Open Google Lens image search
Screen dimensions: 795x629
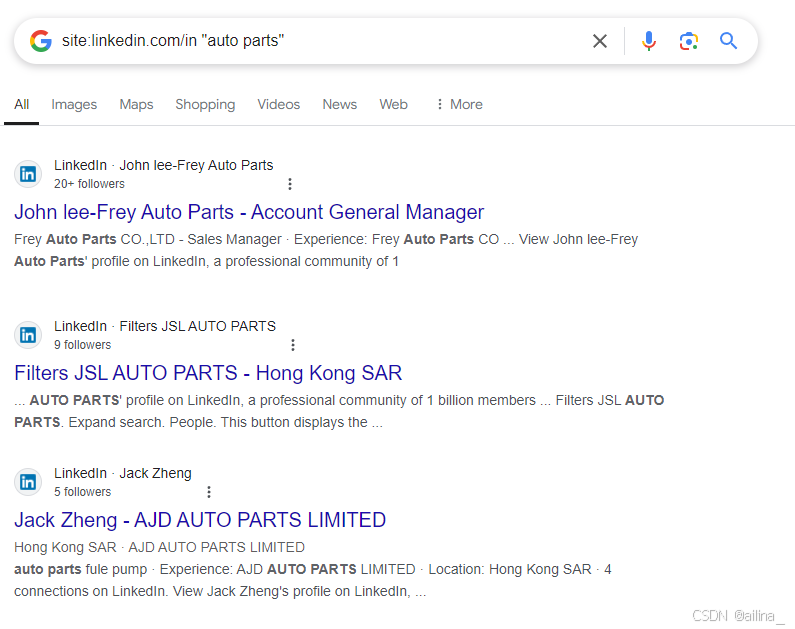click(x=689, y=41)
